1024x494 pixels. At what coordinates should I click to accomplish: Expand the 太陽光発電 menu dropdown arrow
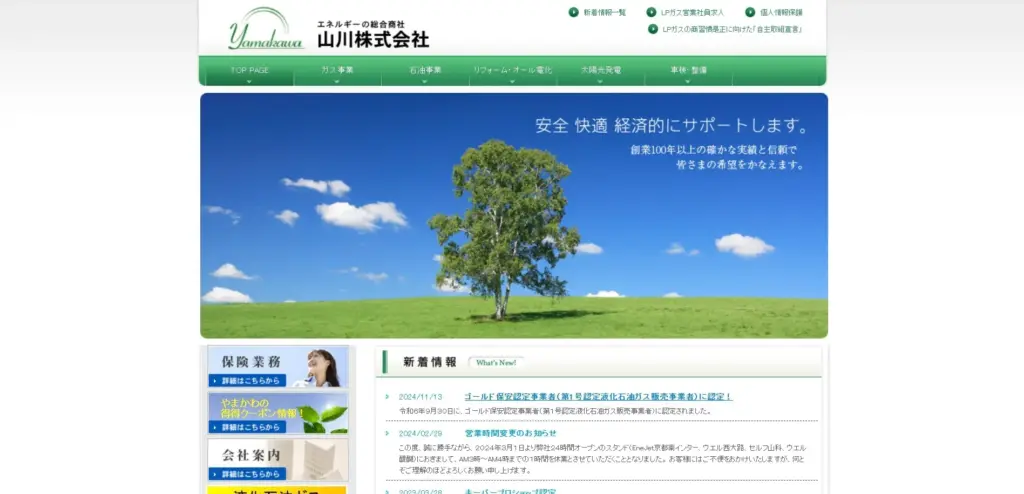600,81
